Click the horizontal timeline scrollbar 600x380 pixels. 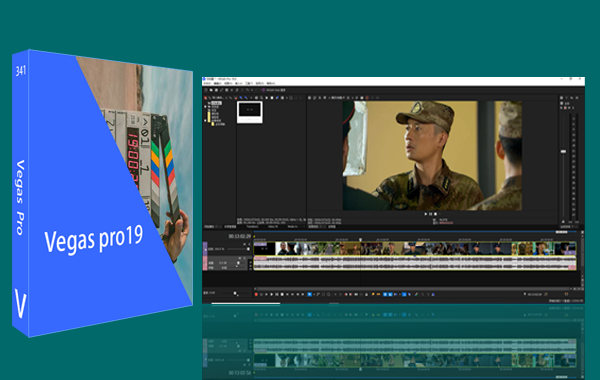pyautogui.click(x=413, y=289)
